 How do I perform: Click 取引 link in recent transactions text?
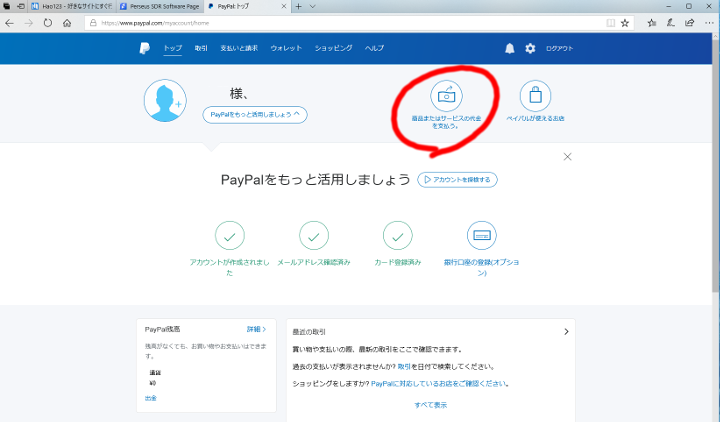pyautogui.click(x=404, y=366)
